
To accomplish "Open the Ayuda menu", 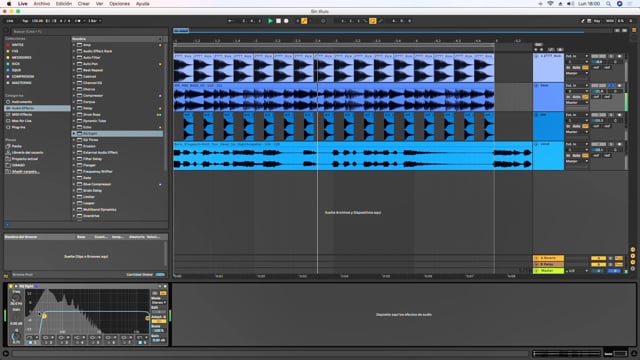I will click(x=142, y=4).
